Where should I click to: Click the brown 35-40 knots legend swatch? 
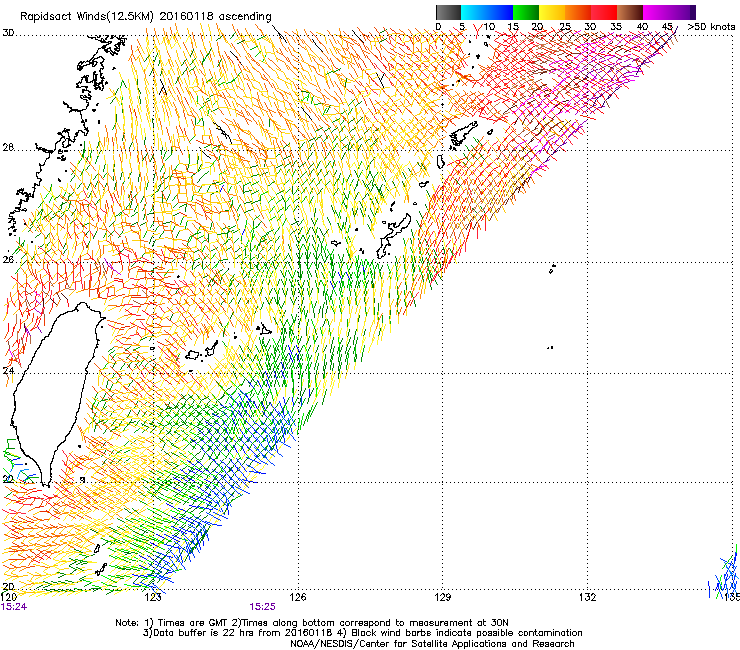click(x=630, y=12)
